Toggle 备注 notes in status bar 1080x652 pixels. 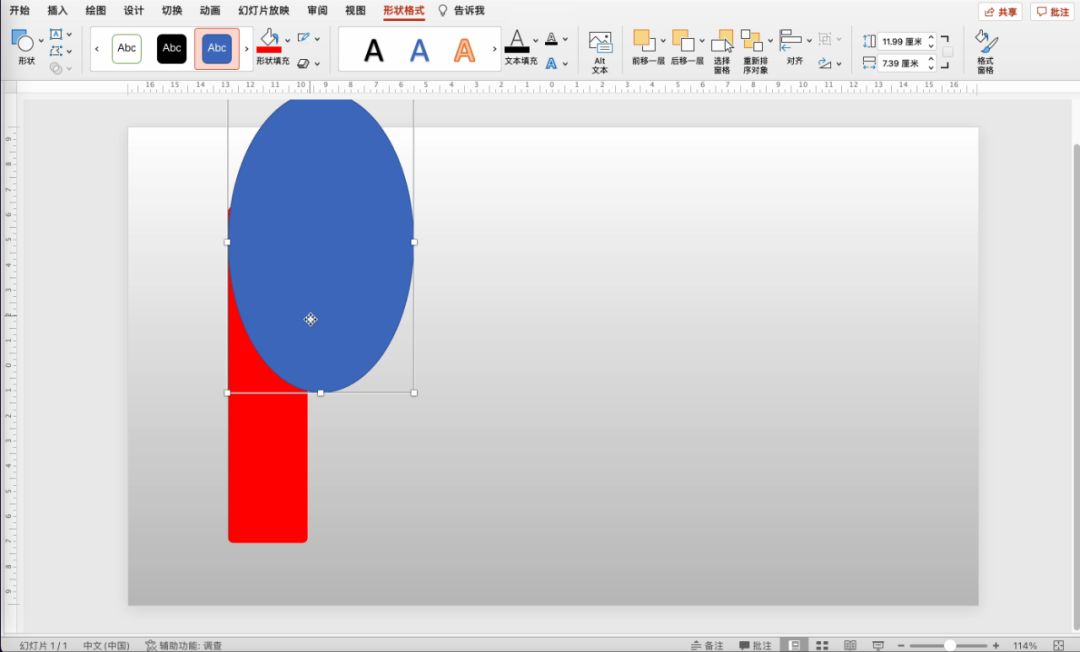(707, 645)
